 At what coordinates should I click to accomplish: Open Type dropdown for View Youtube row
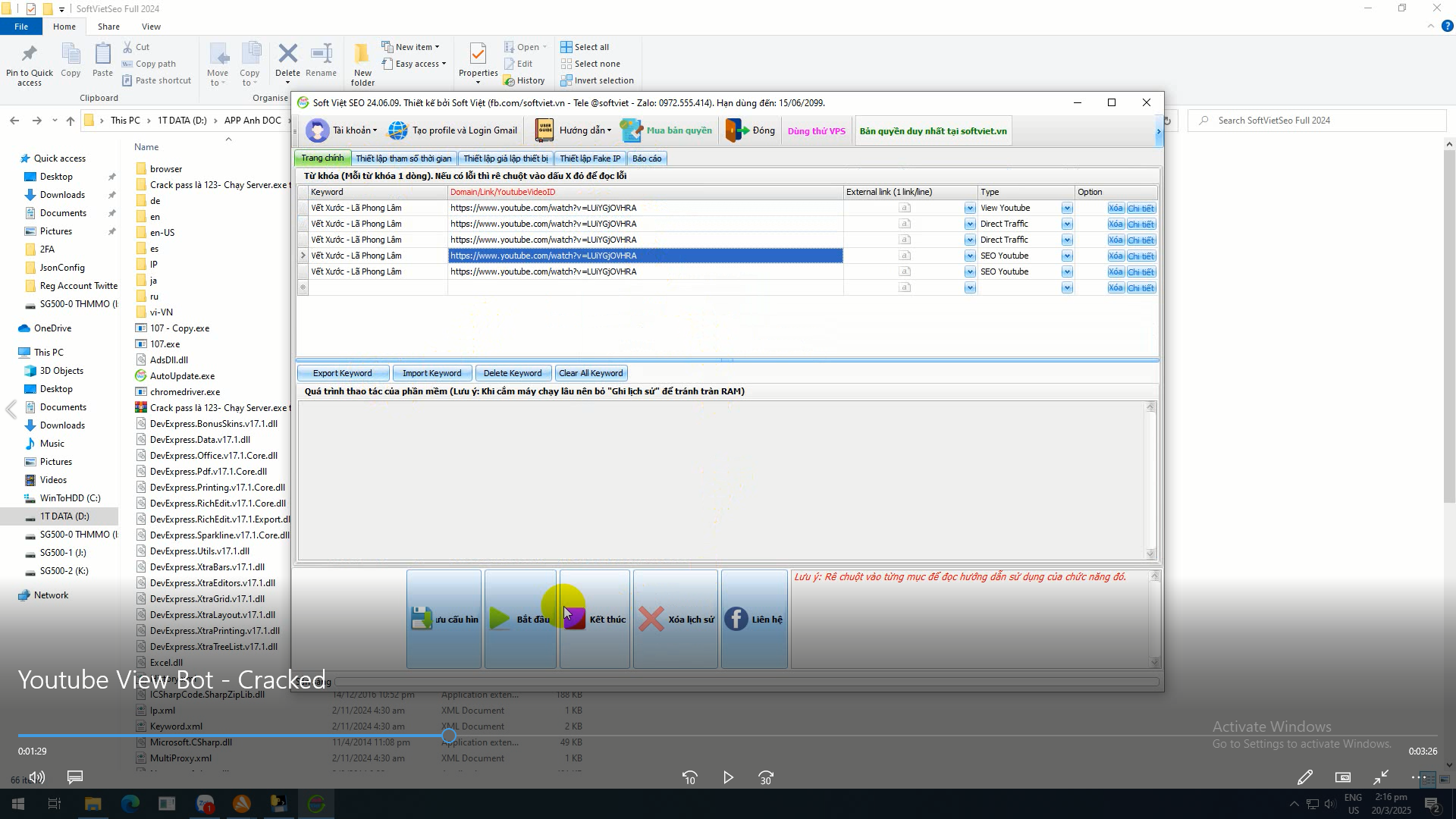1067,208
